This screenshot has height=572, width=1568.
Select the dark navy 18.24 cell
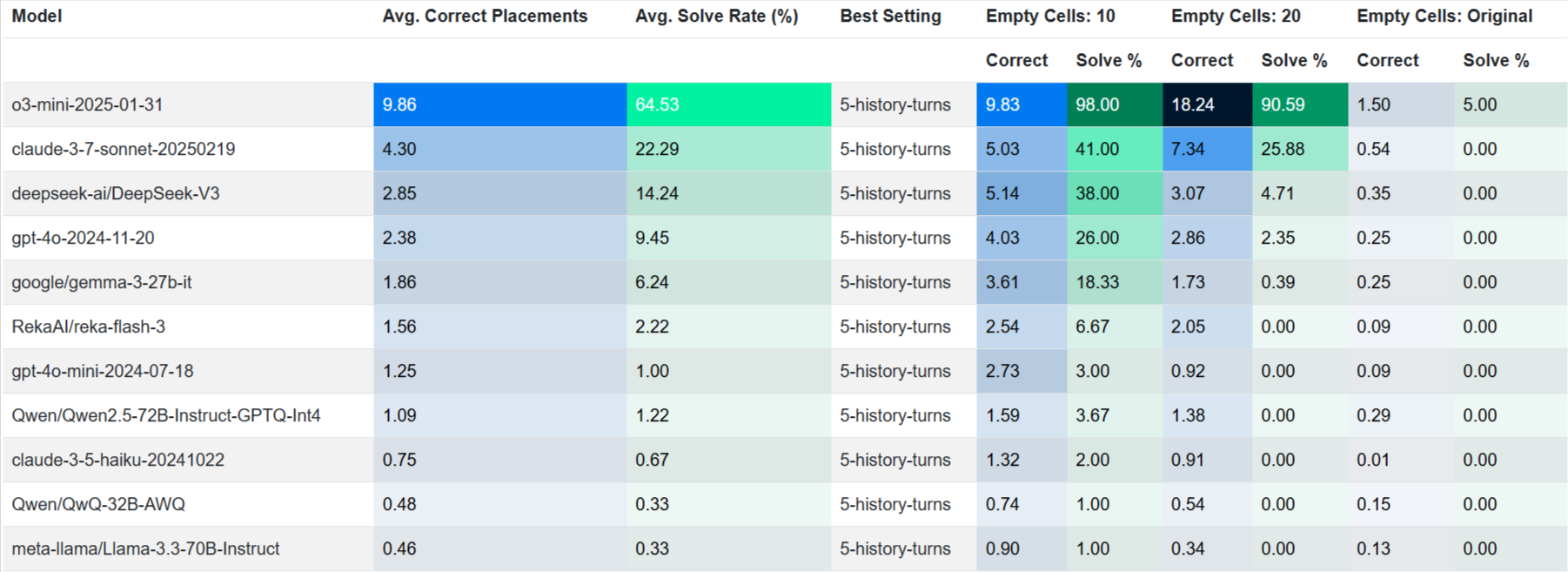pos(1207,104)
